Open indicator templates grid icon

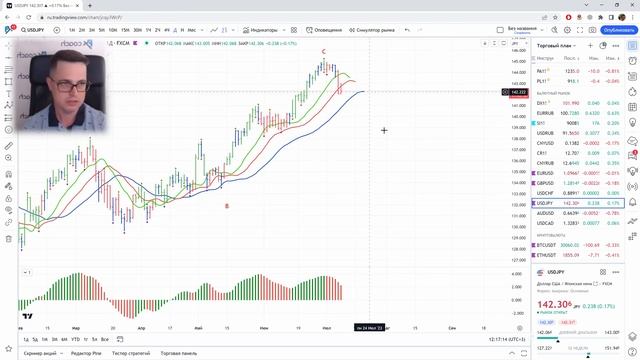pyautogui.click(x=294, y=30)
